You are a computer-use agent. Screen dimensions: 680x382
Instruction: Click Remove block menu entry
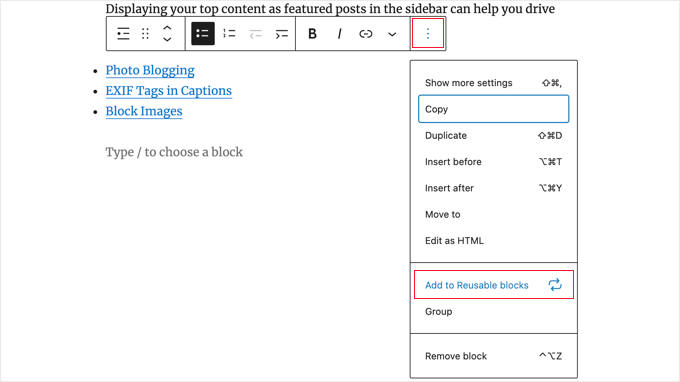(x=494, y=356)
